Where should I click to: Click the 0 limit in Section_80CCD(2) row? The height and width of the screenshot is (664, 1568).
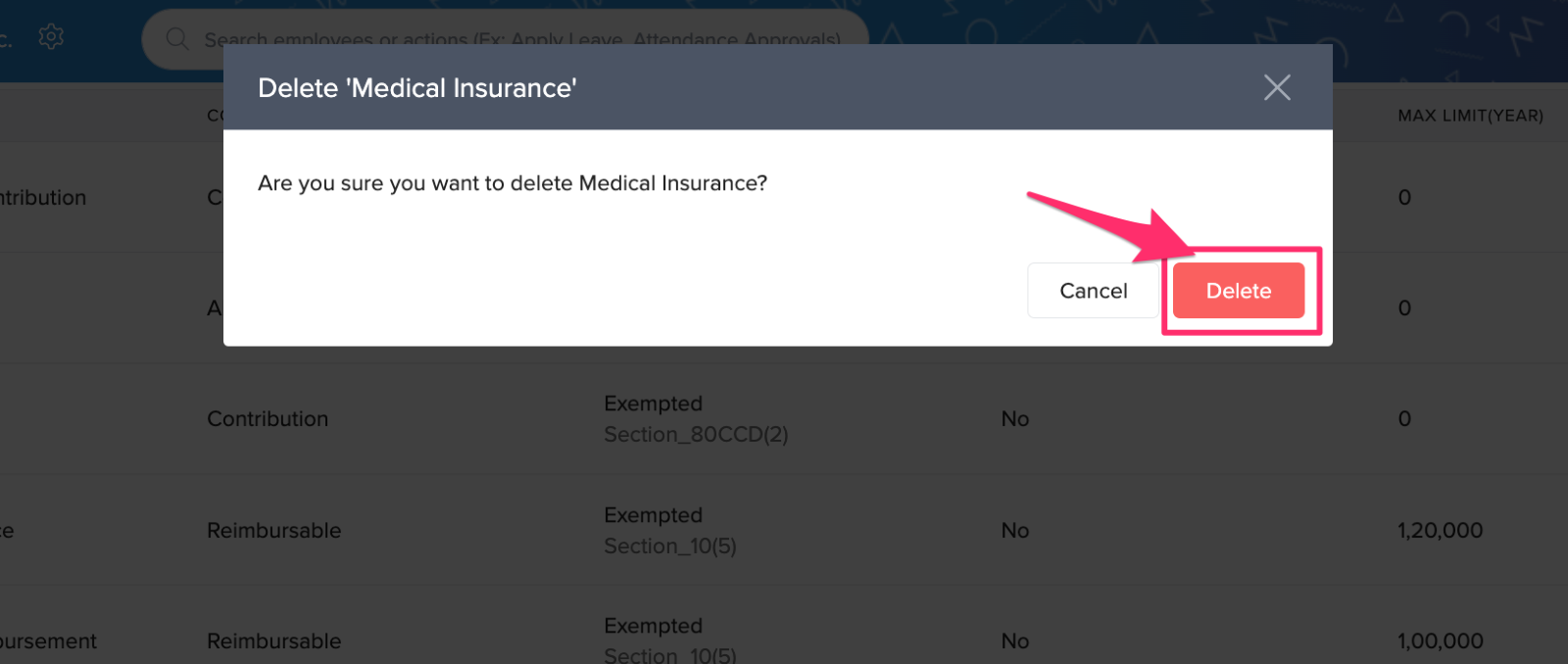(x=1403, y=419)
